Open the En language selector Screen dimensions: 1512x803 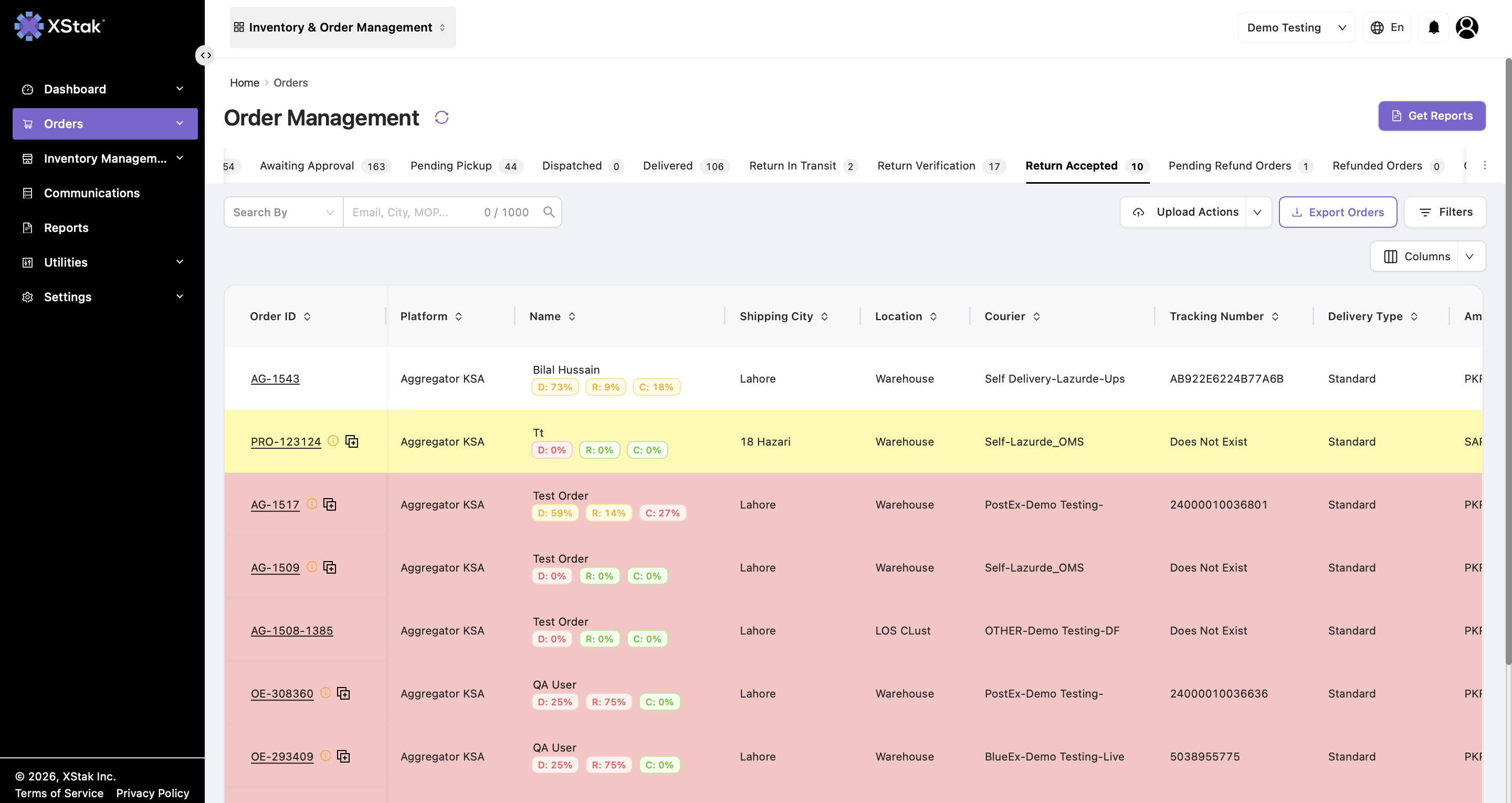(x=1387, y=28)
